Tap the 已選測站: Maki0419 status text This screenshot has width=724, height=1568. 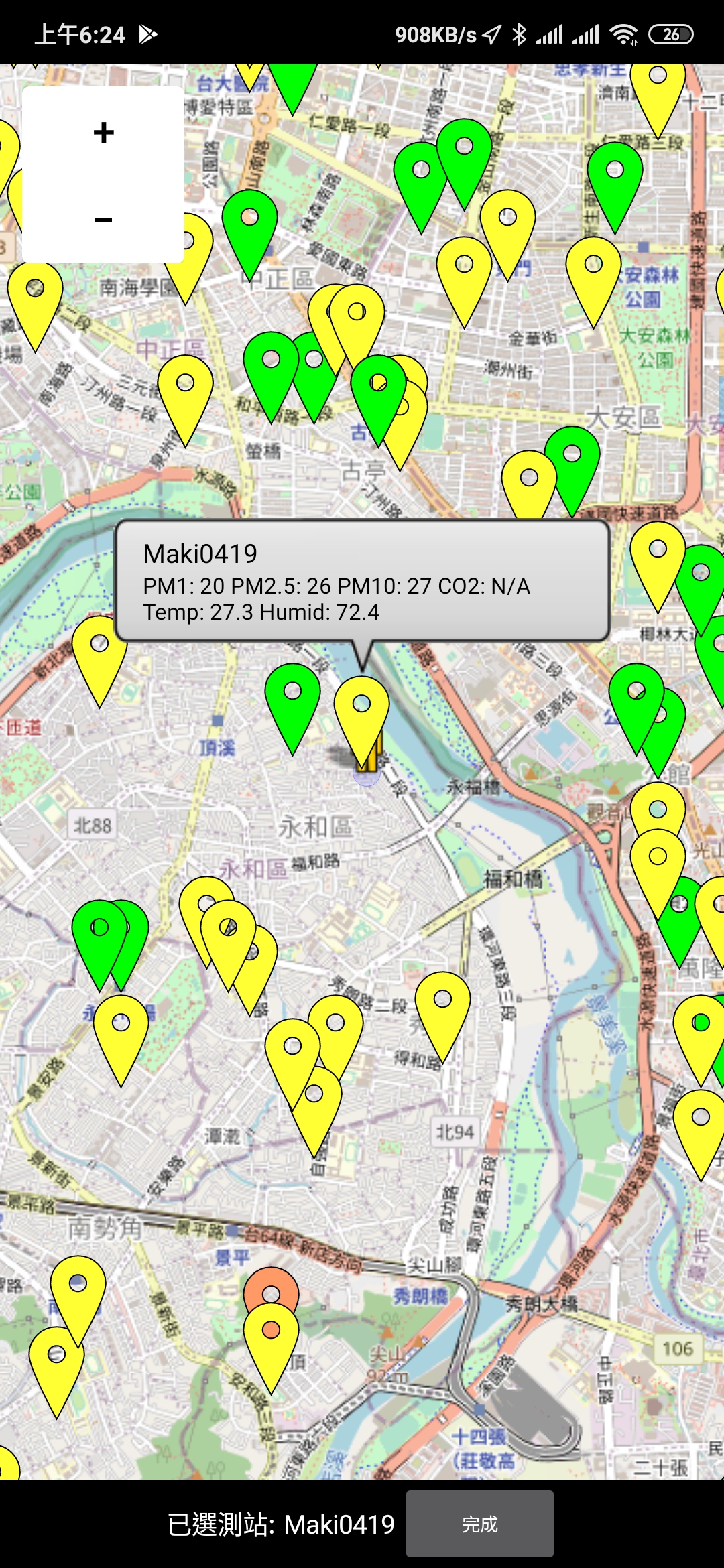[281, 1524]
